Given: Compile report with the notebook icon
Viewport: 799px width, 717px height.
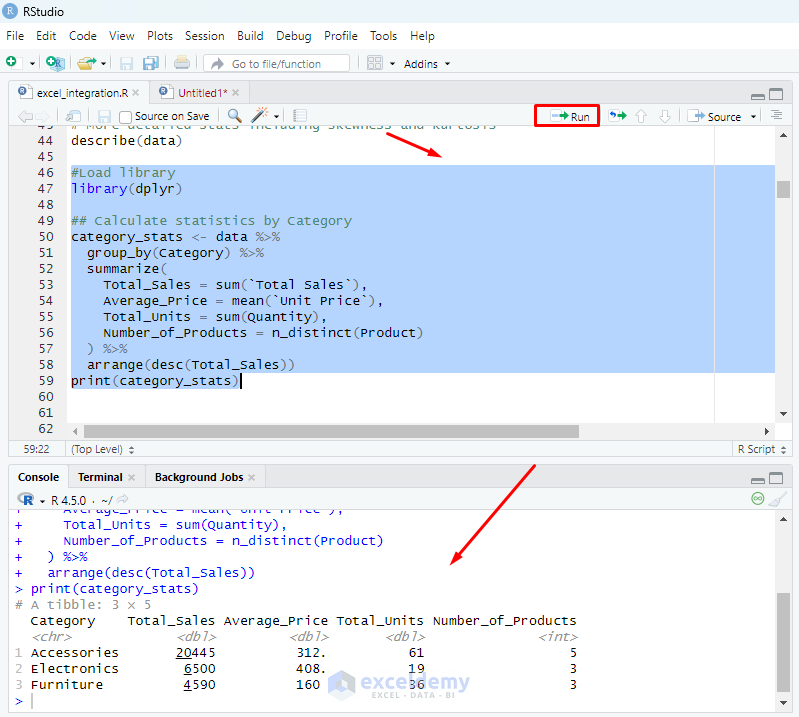Looking at the screenshot, I should pyautogui.click(x=300, y=116).
